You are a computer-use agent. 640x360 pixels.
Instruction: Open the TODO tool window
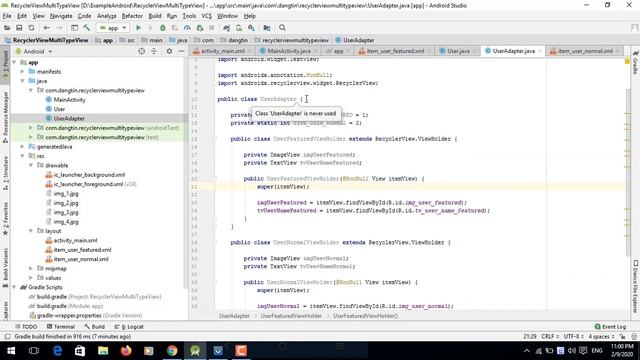click(x=26, y=327)
